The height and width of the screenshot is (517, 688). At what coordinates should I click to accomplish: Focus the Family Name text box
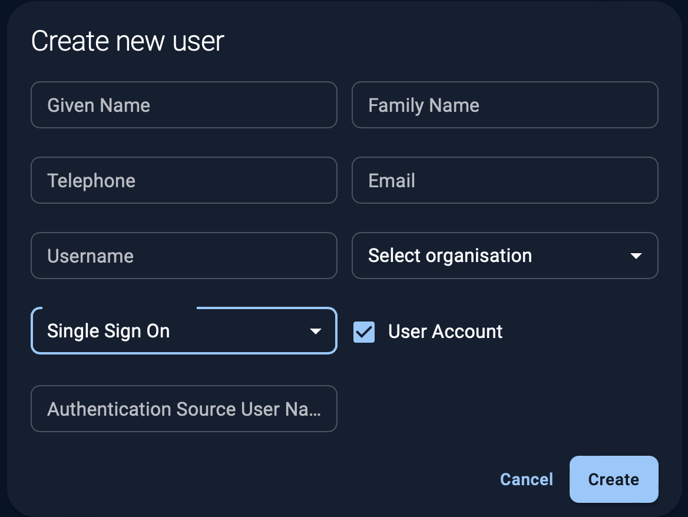pyautogui.click(x=505, y=105)
